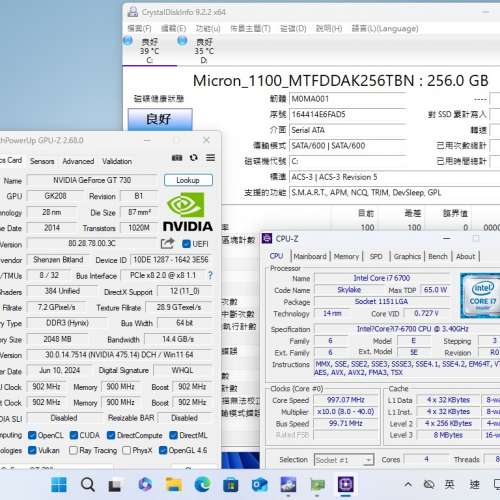
Task: Switch to CPU-Z taskbar icon
Action: 346,484
